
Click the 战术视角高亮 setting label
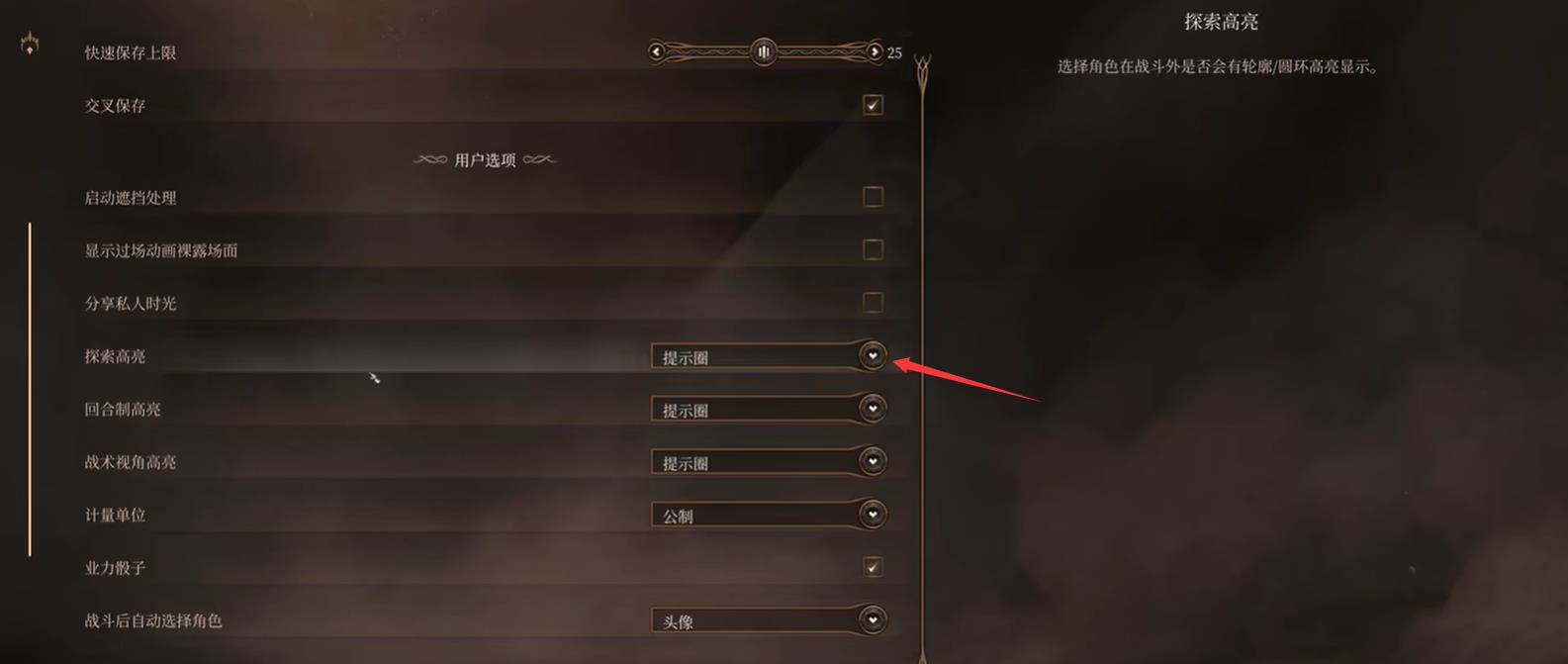pos(131,462)
